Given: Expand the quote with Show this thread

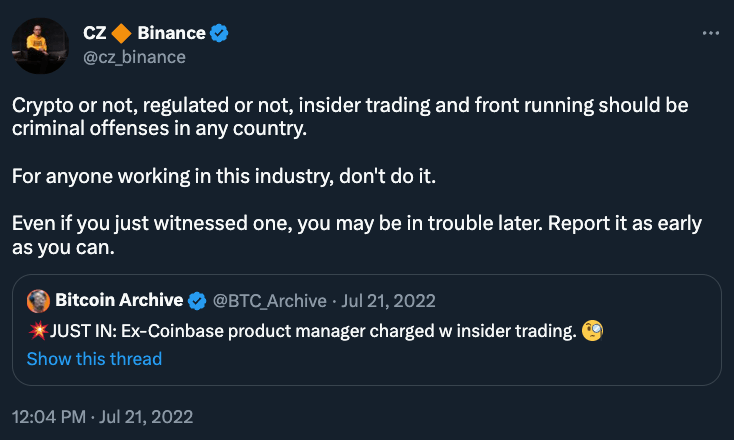Looking at the screenshot, I should tap(94, 359).
